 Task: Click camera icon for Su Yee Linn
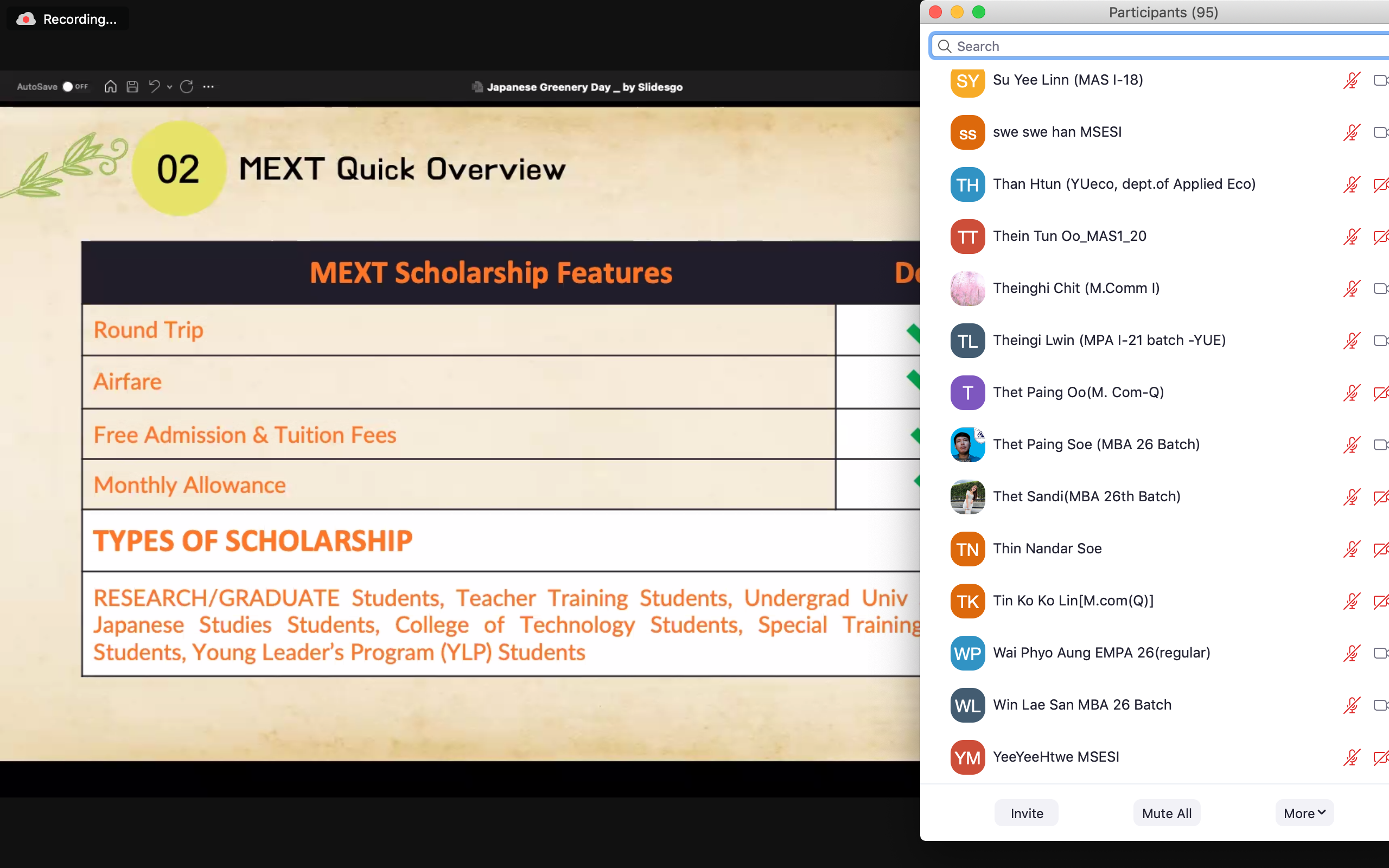(1380, 80)
